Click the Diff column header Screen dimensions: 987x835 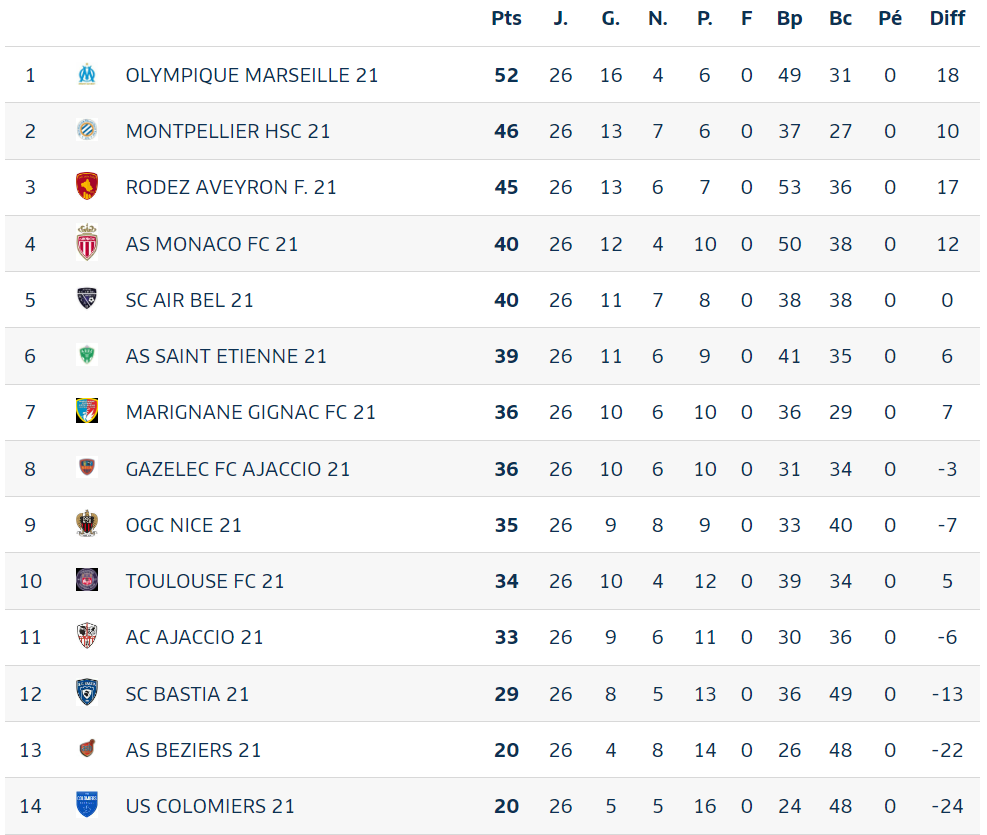click(x=947, y=18)
